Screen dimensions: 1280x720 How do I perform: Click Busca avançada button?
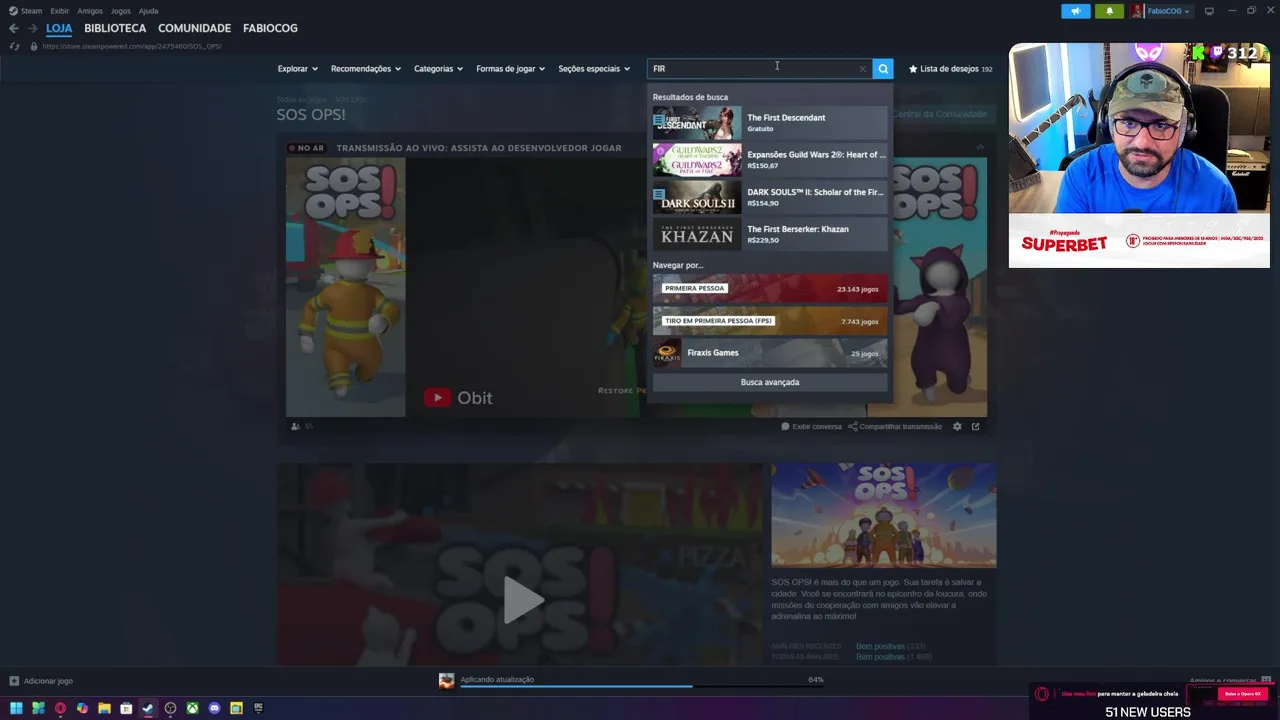[770, 382]
